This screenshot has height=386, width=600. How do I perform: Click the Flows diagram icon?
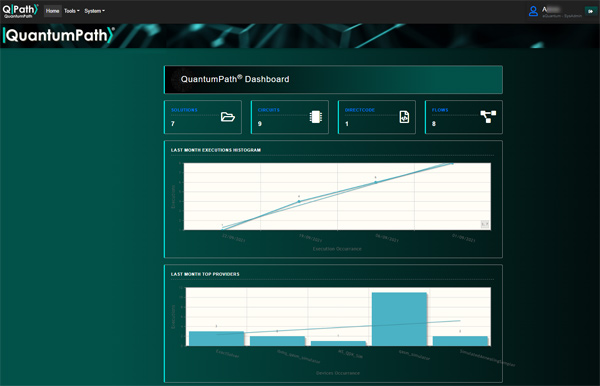coord(488,117)
